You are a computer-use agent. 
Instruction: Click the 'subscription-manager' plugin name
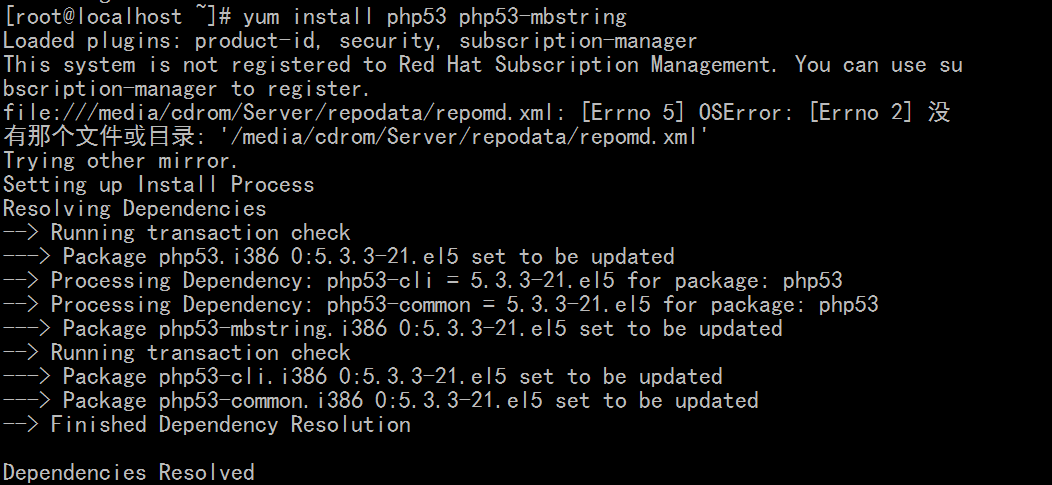[578, 41]
